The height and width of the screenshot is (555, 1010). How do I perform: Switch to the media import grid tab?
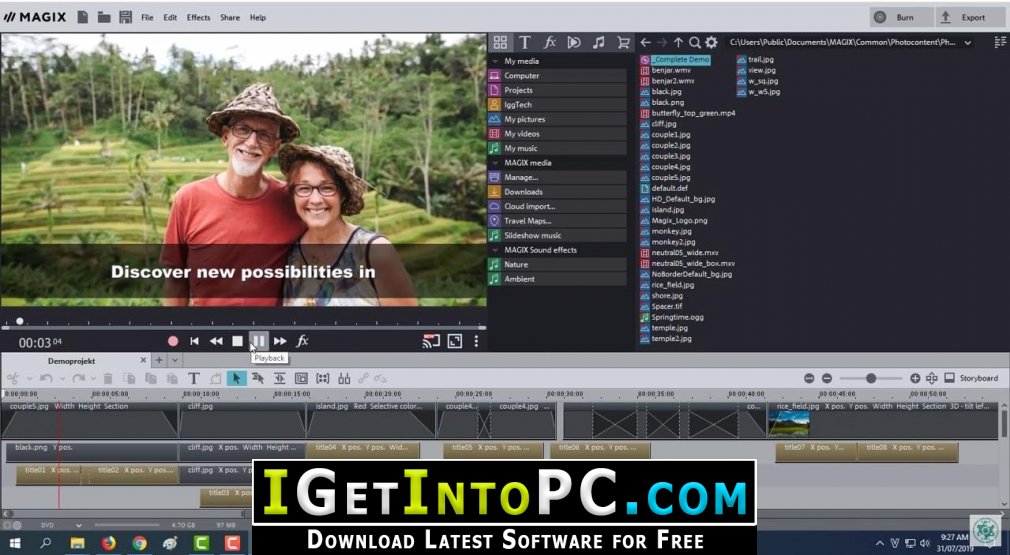pos(500,42)
